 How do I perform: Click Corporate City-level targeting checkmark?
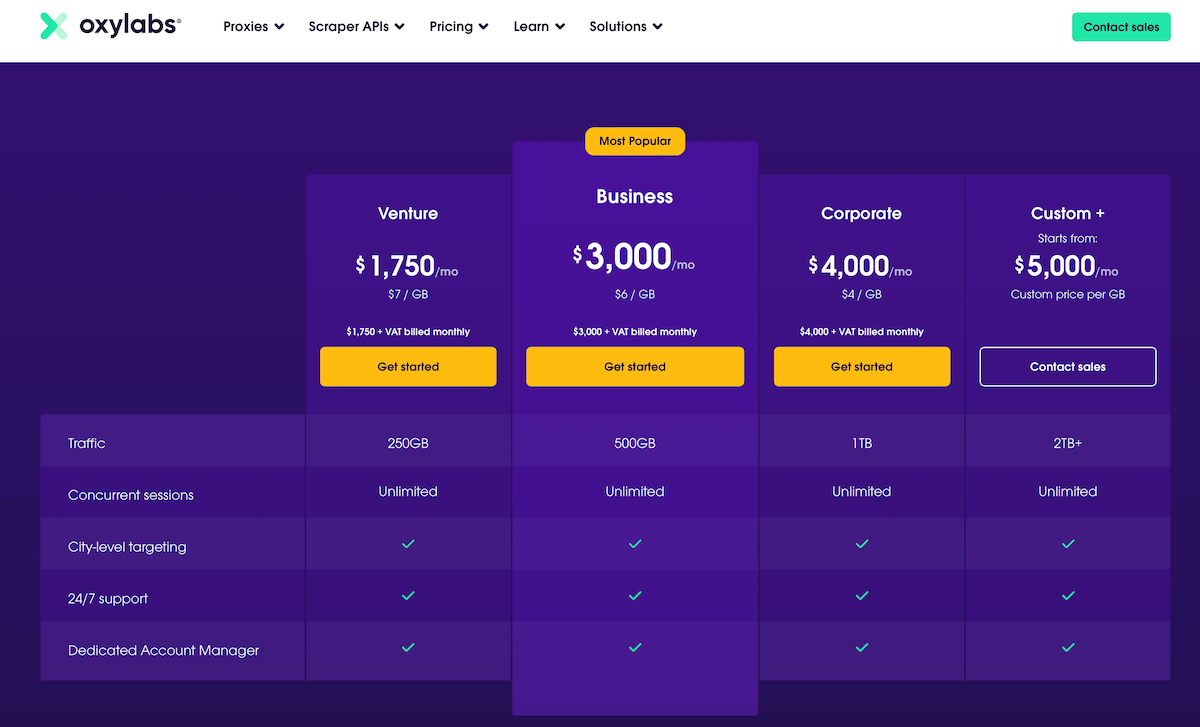862,543
